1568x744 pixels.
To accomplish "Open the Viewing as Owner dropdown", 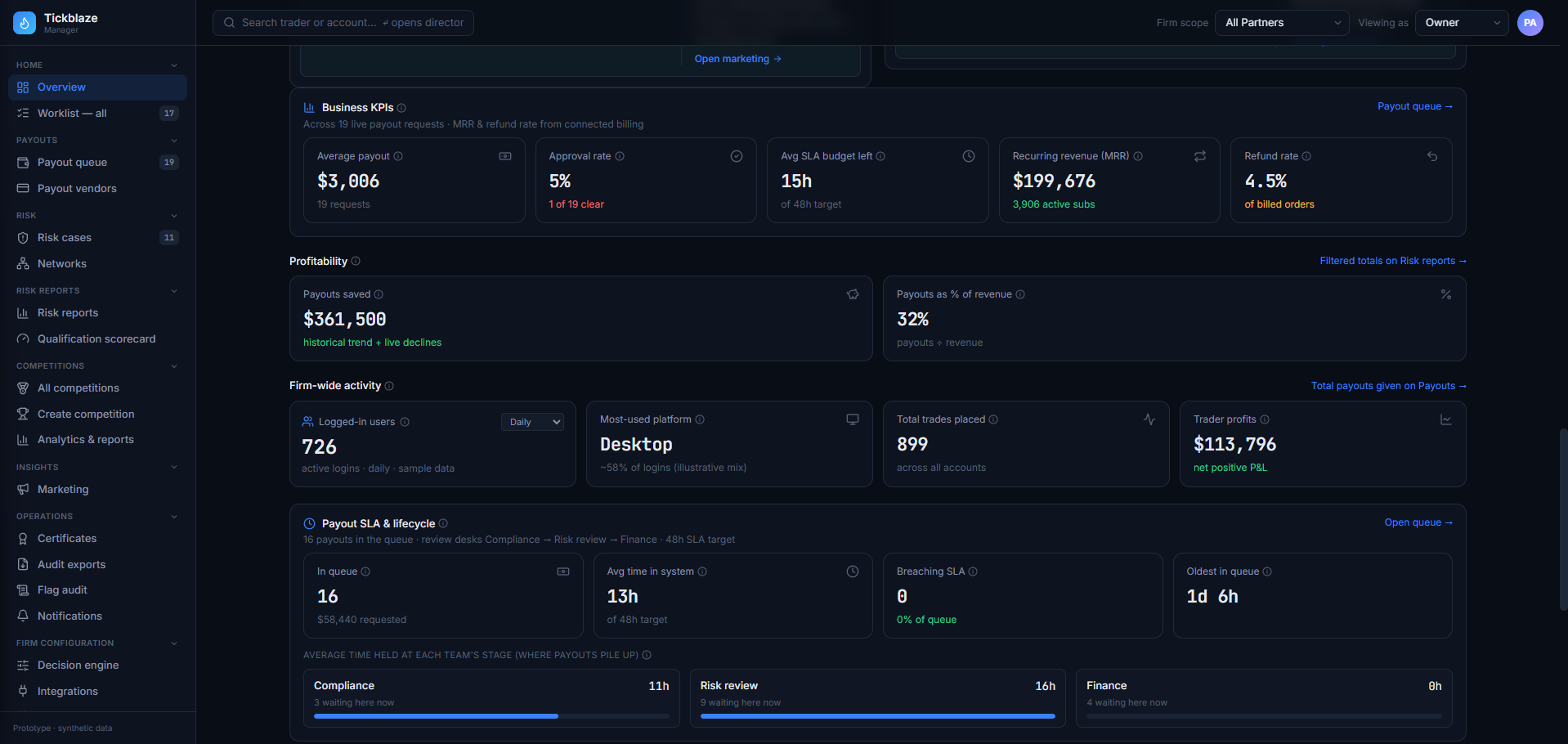I will coord(1462,23).
